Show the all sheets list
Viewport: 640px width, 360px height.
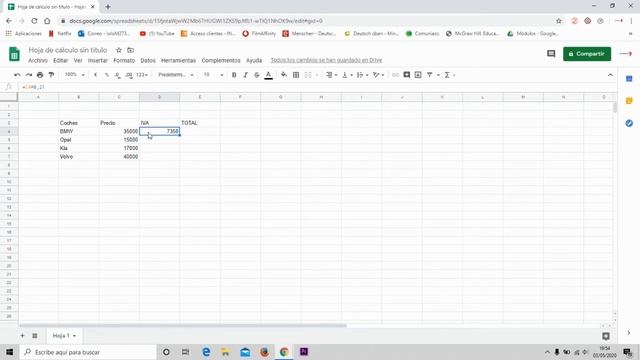(x=35, y=336)
